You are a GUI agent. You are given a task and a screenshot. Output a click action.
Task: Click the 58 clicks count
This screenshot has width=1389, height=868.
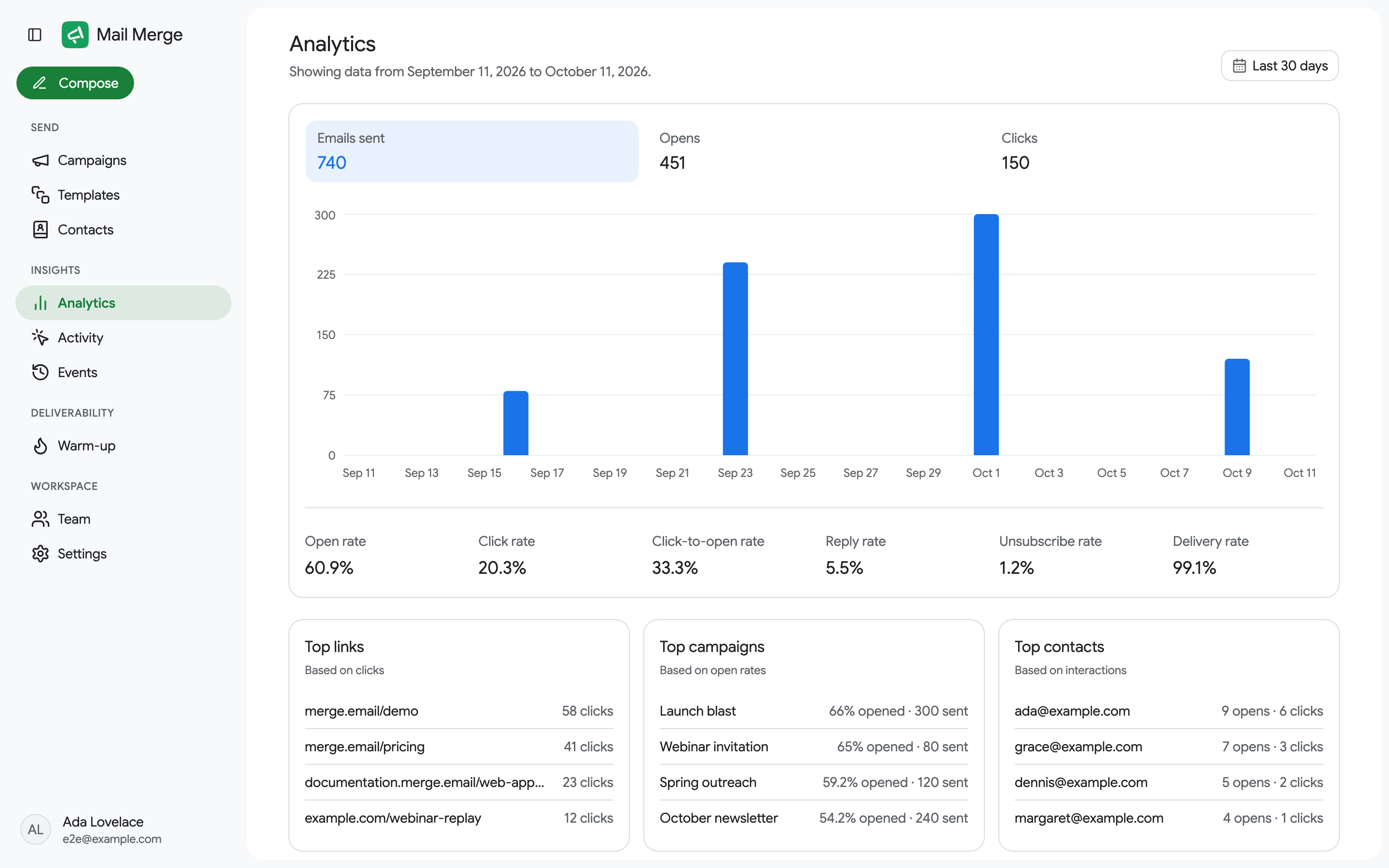(x=588, y=711)
